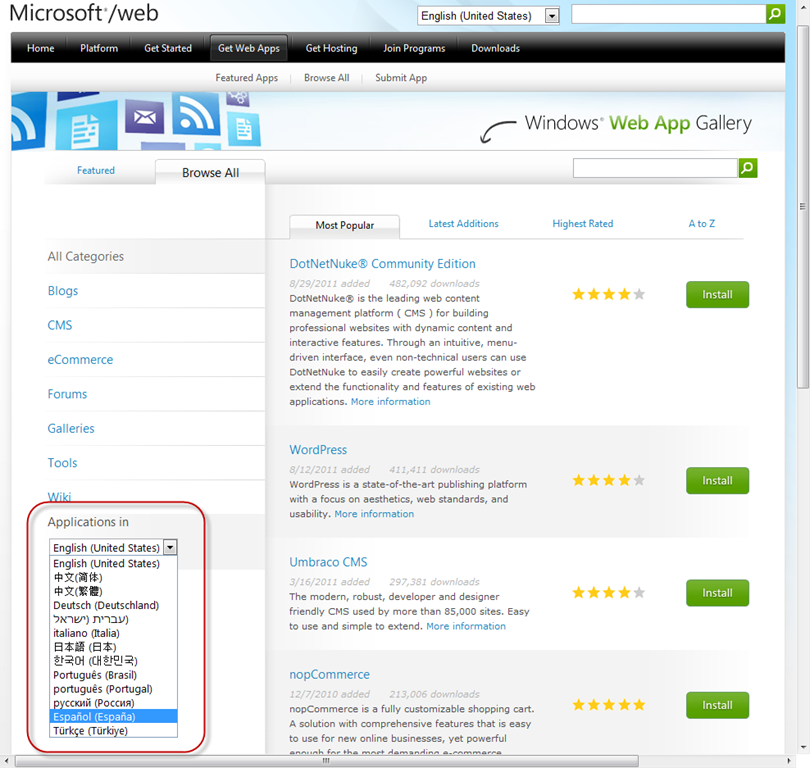Select the Browse All tab
This screenshot has width=810, height=768.
[x=210, y=173]
